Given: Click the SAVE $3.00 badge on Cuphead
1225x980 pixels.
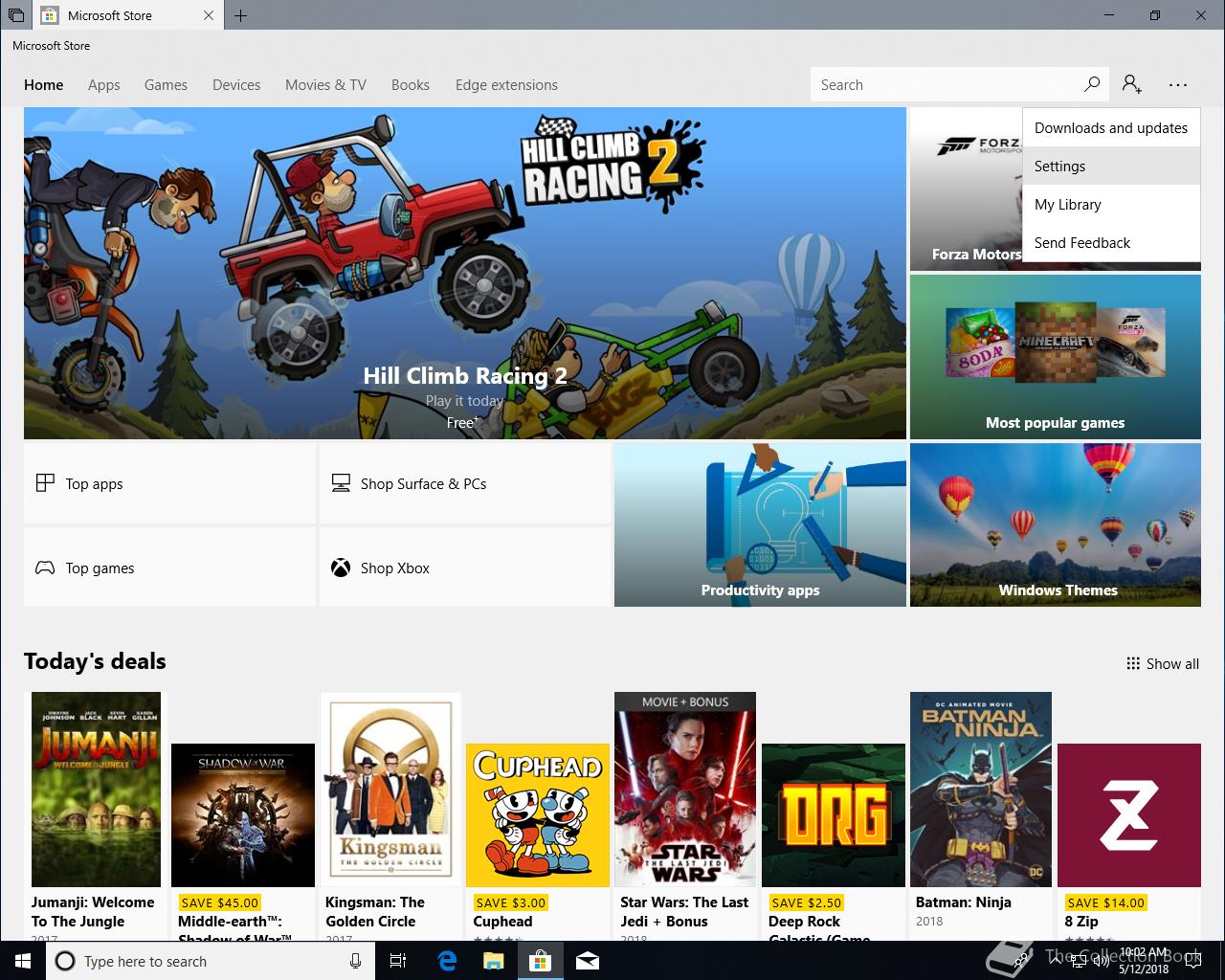Looking at the screenshot, I should 511,902.
